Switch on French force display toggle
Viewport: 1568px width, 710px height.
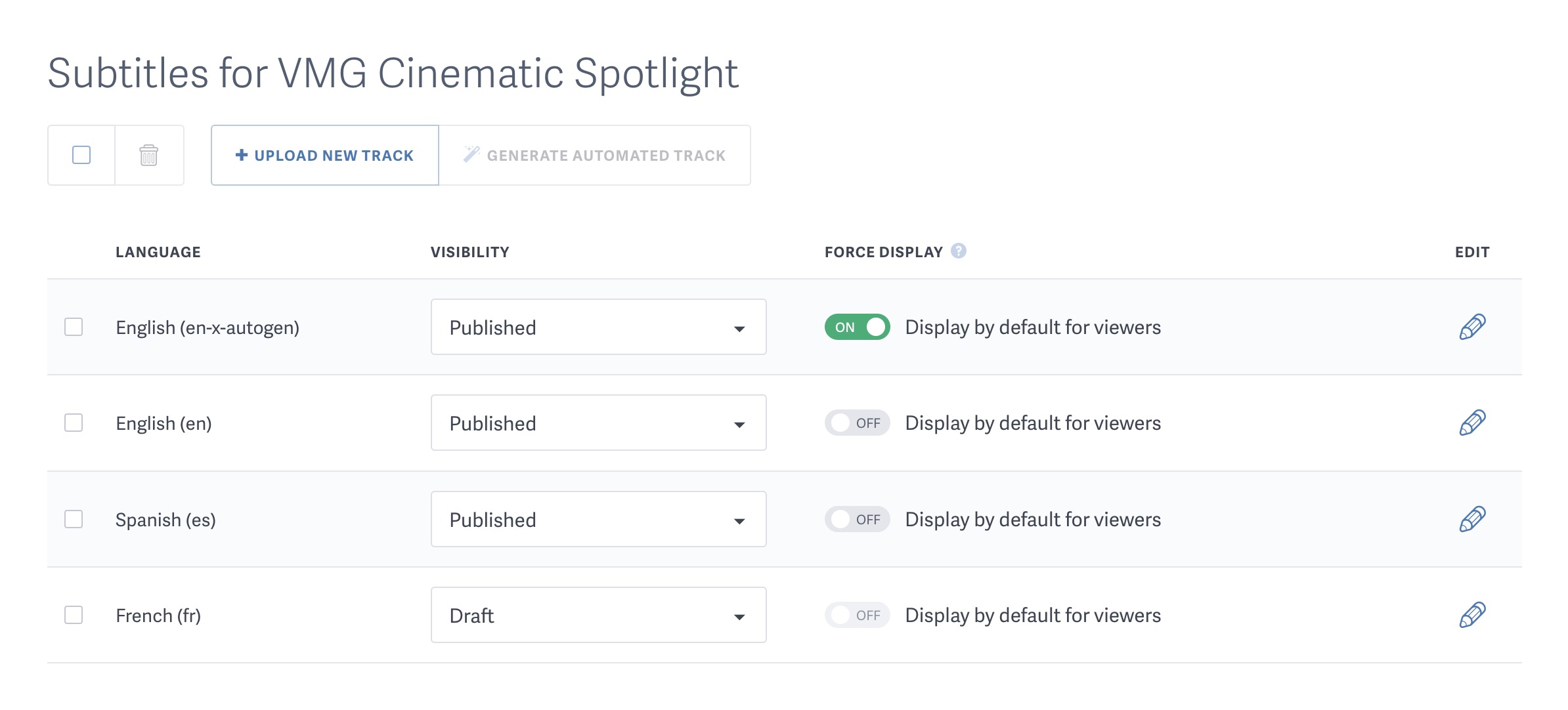click(857, 615)
